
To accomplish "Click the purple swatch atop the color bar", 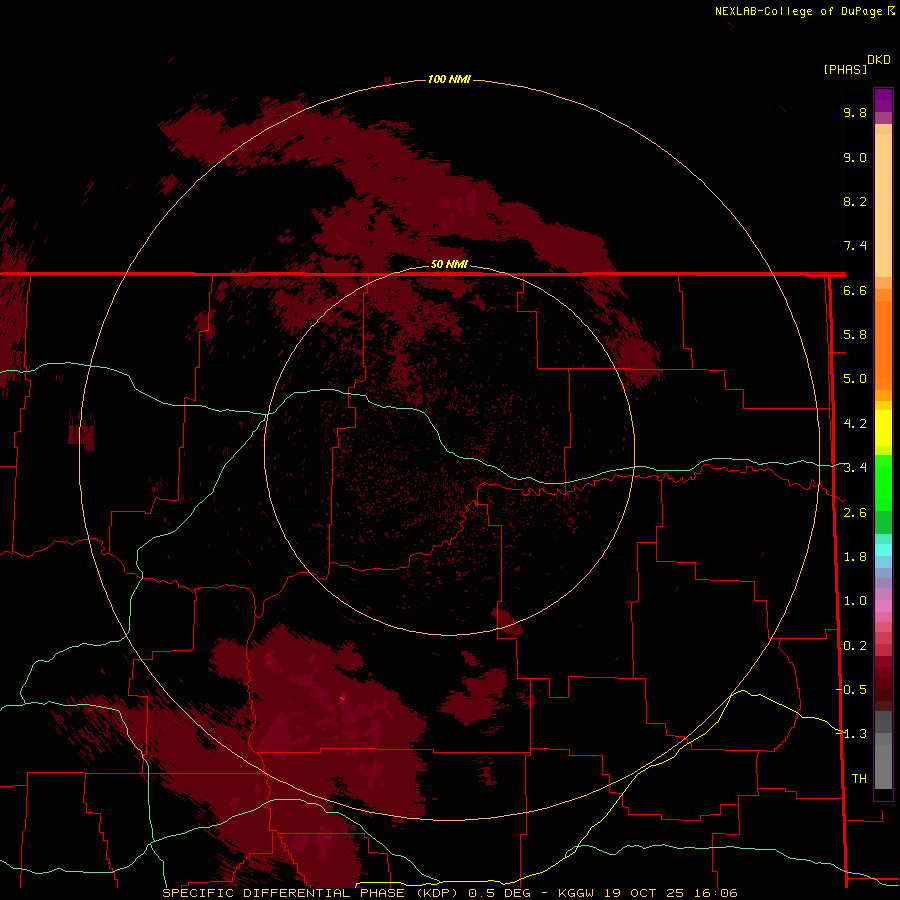I will tap(883, 100).
